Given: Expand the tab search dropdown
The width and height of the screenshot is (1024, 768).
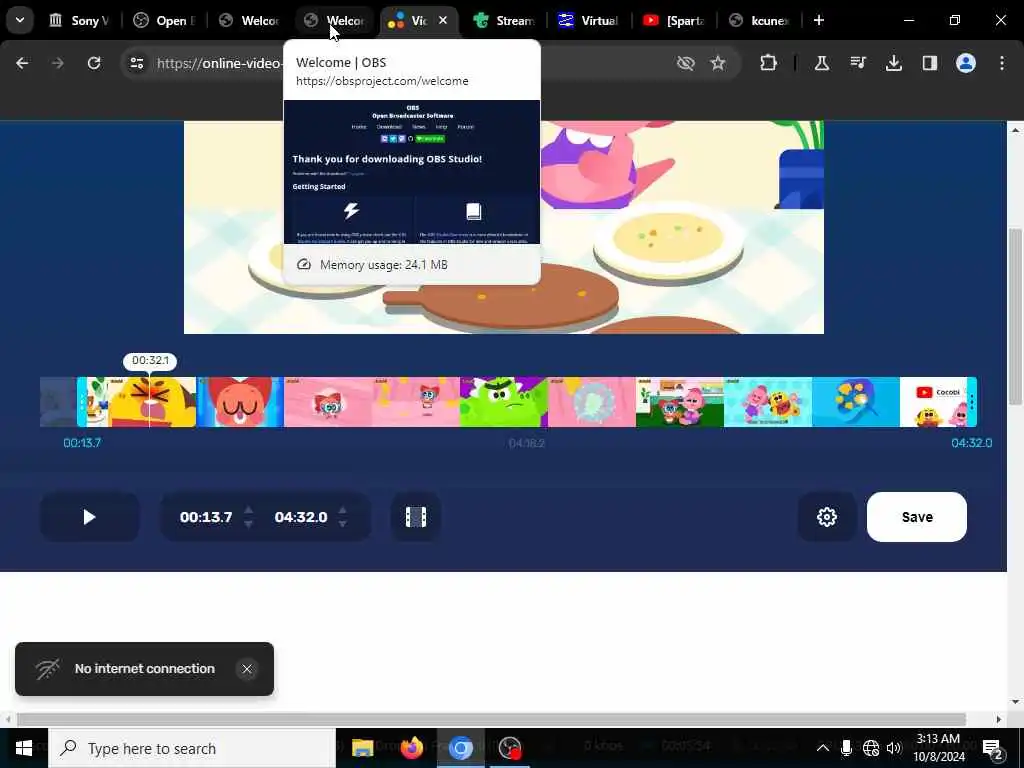Looking at the screenshot, I should [x=20, y=20].
